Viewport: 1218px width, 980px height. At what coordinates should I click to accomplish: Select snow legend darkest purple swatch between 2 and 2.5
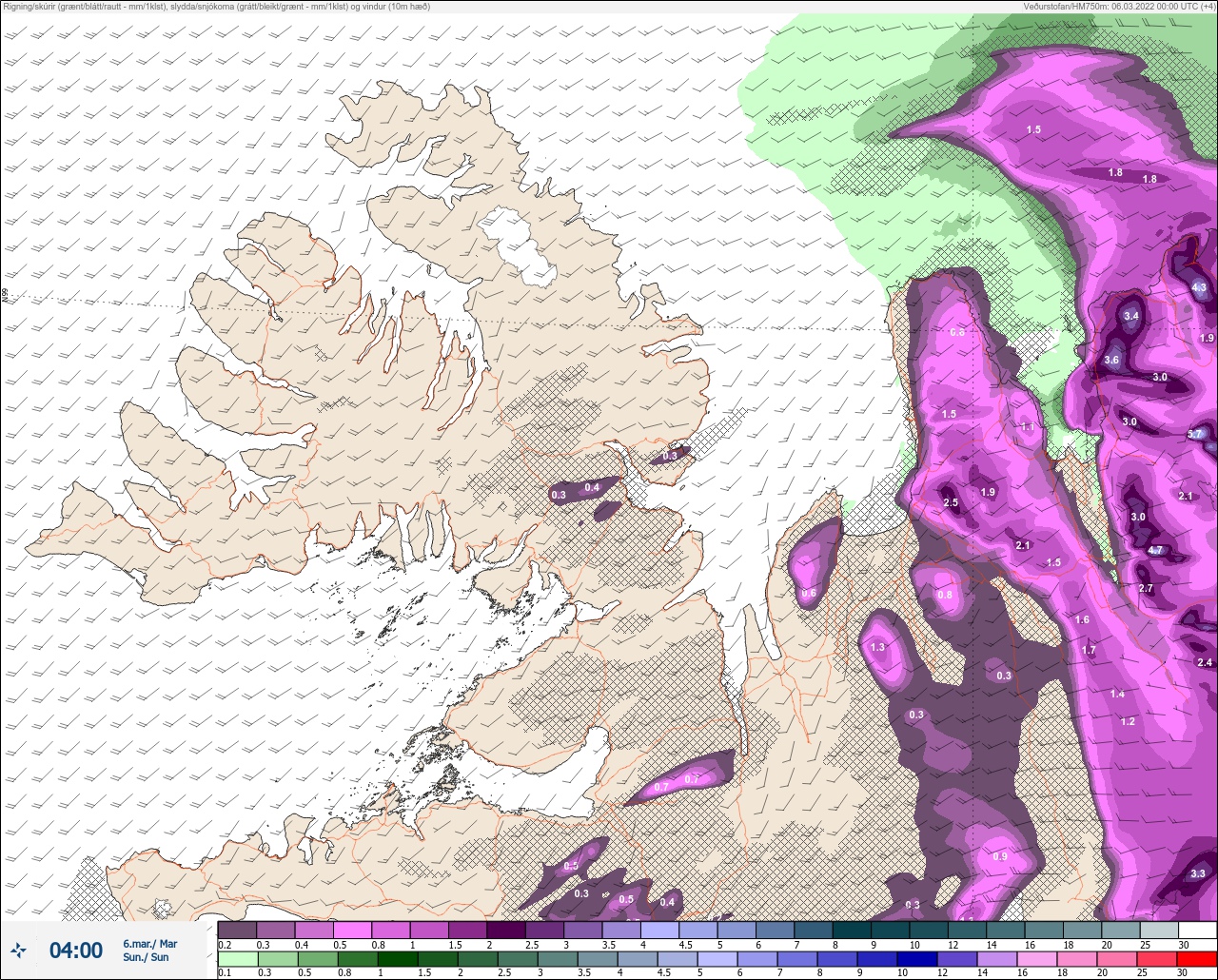(505, 930)
